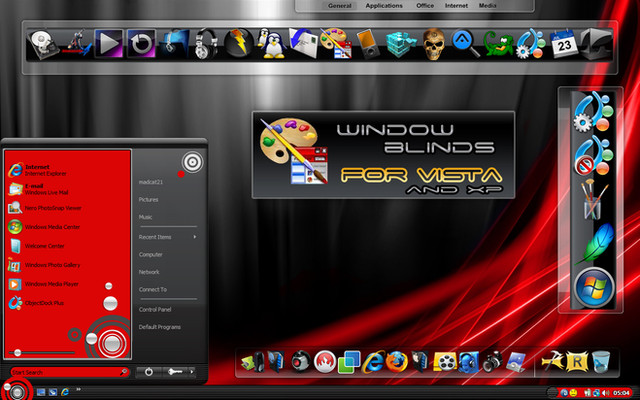The image size is (640, 400).
Task: Open Windows Photo Gallery in Start menu
Action: [x=45, y=265]
